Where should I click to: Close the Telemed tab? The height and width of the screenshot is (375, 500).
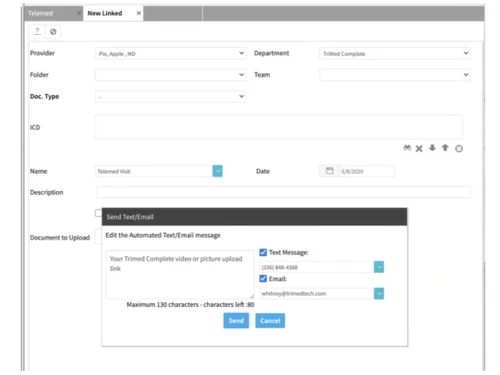pos(79,13)
